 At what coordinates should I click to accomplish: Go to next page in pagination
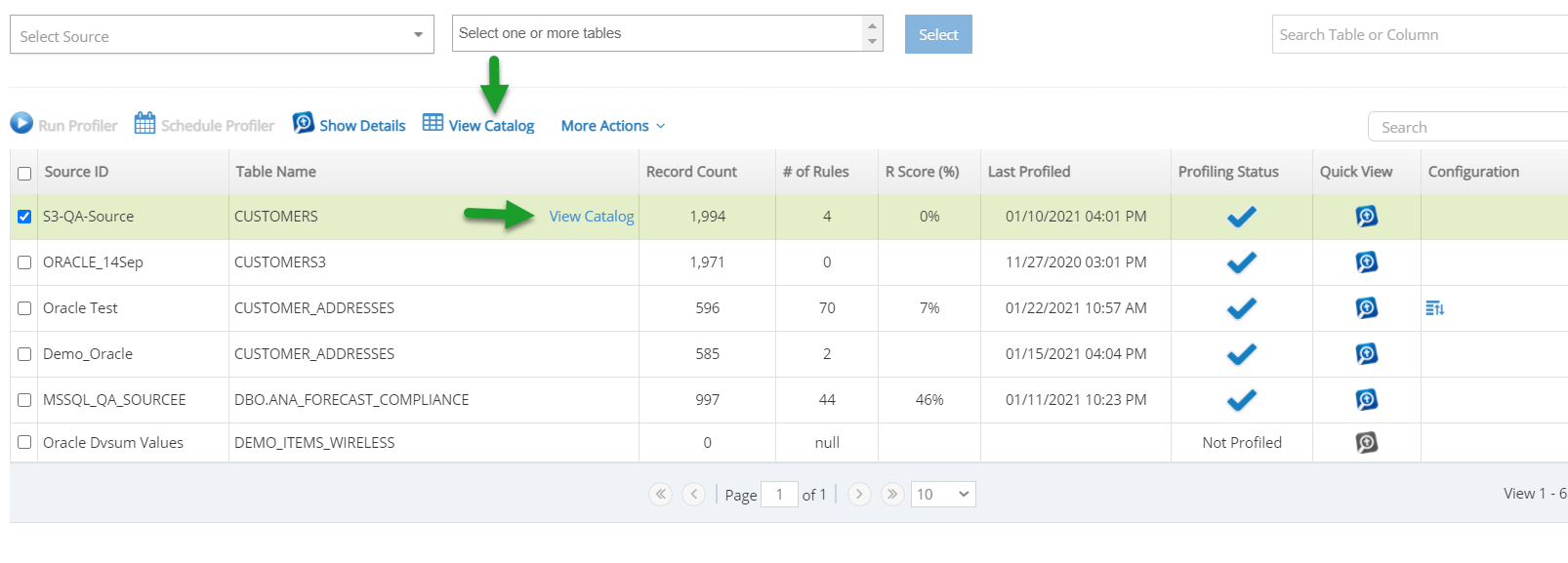pos(859,494)
